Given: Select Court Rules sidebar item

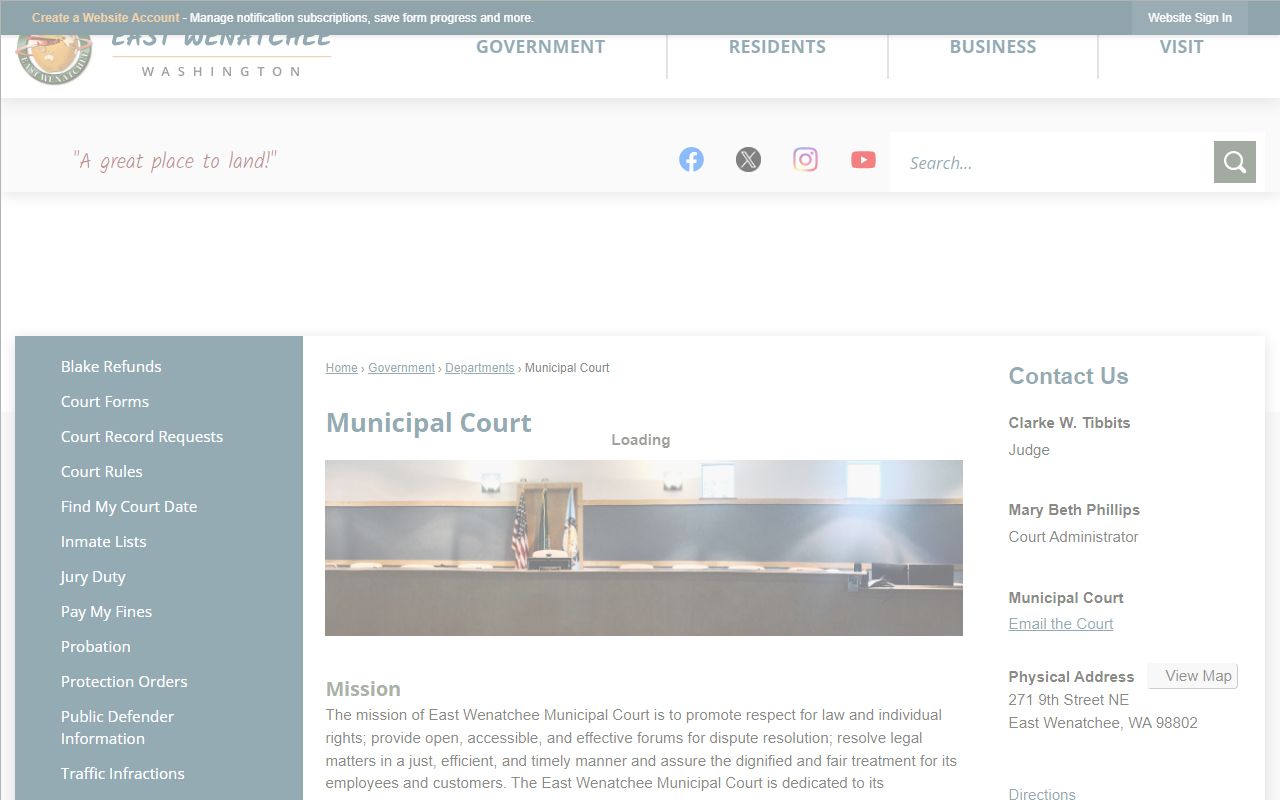Looking at the screenshot, I should [102, 472].
